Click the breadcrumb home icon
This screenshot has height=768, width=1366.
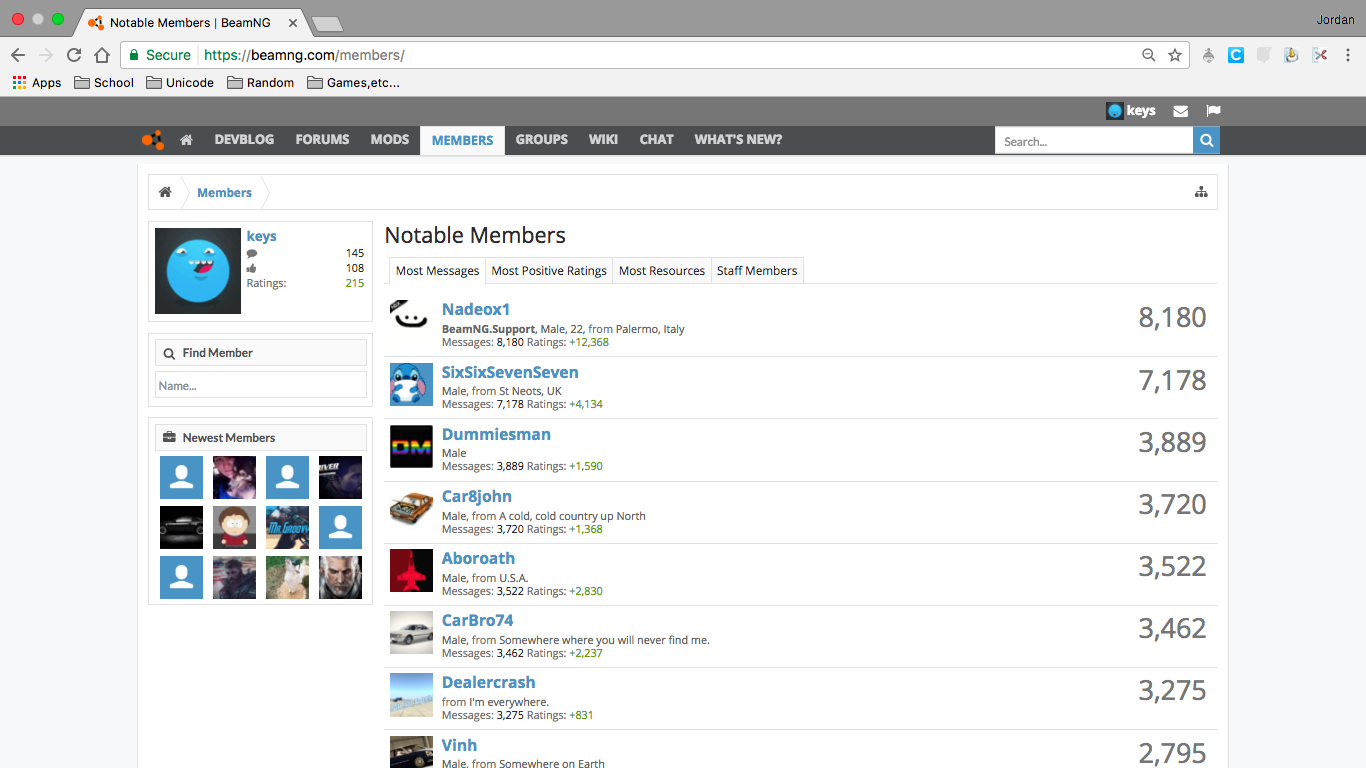165,192
